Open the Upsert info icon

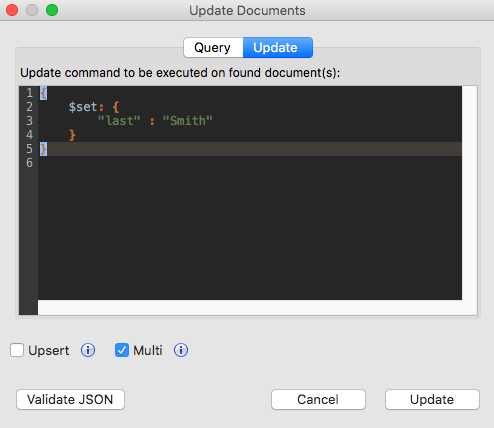coord(88,350)
